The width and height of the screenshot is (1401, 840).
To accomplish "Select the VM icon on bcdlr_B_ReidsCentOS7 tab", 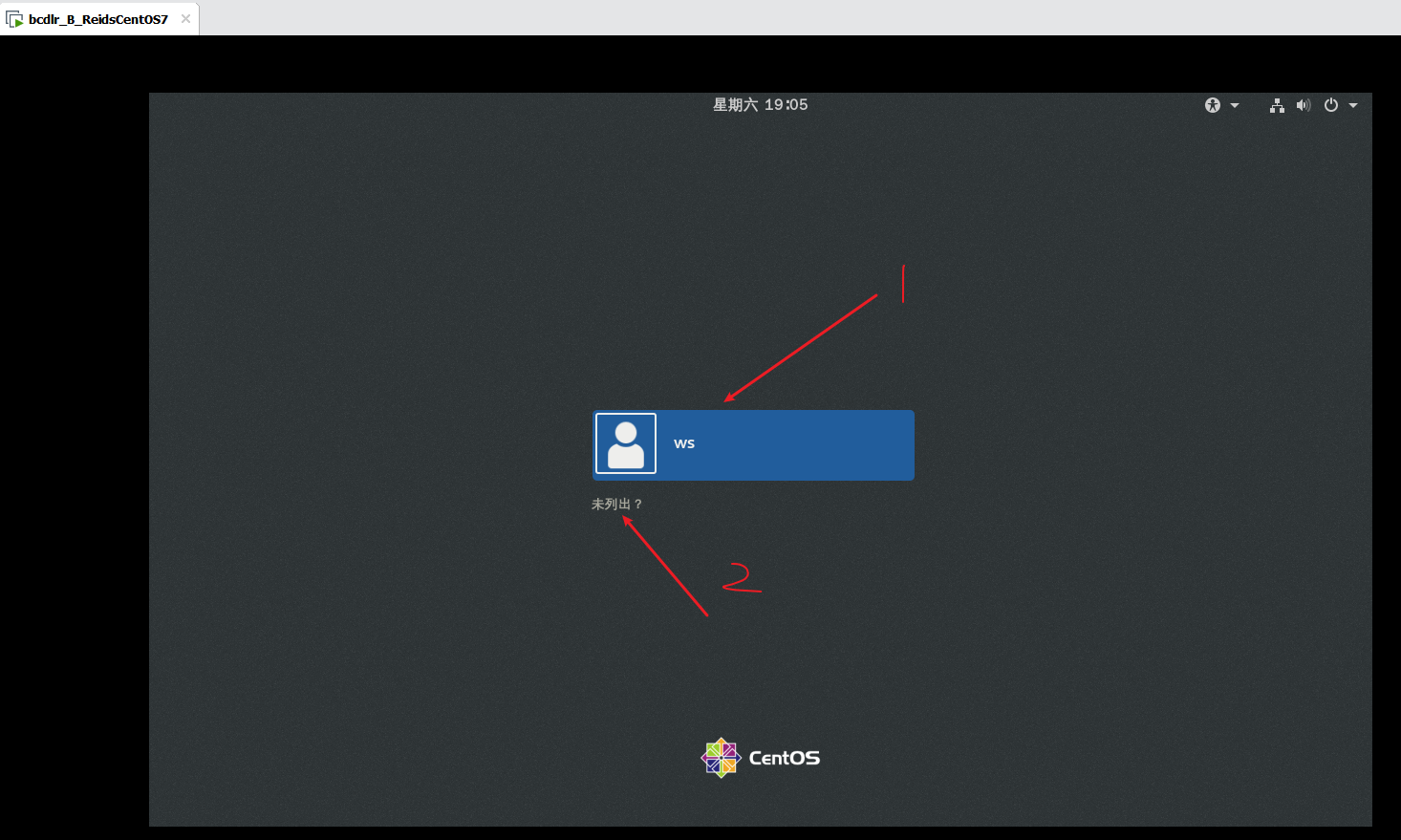I will point(14,19).
